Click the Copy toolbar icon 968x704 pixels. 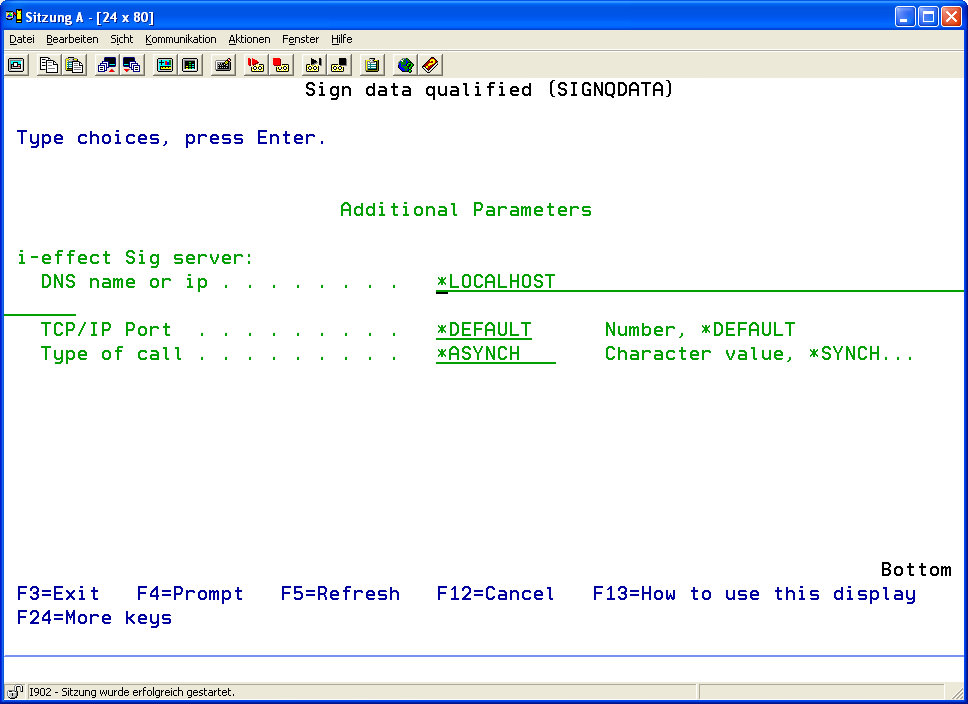[48, 65]
